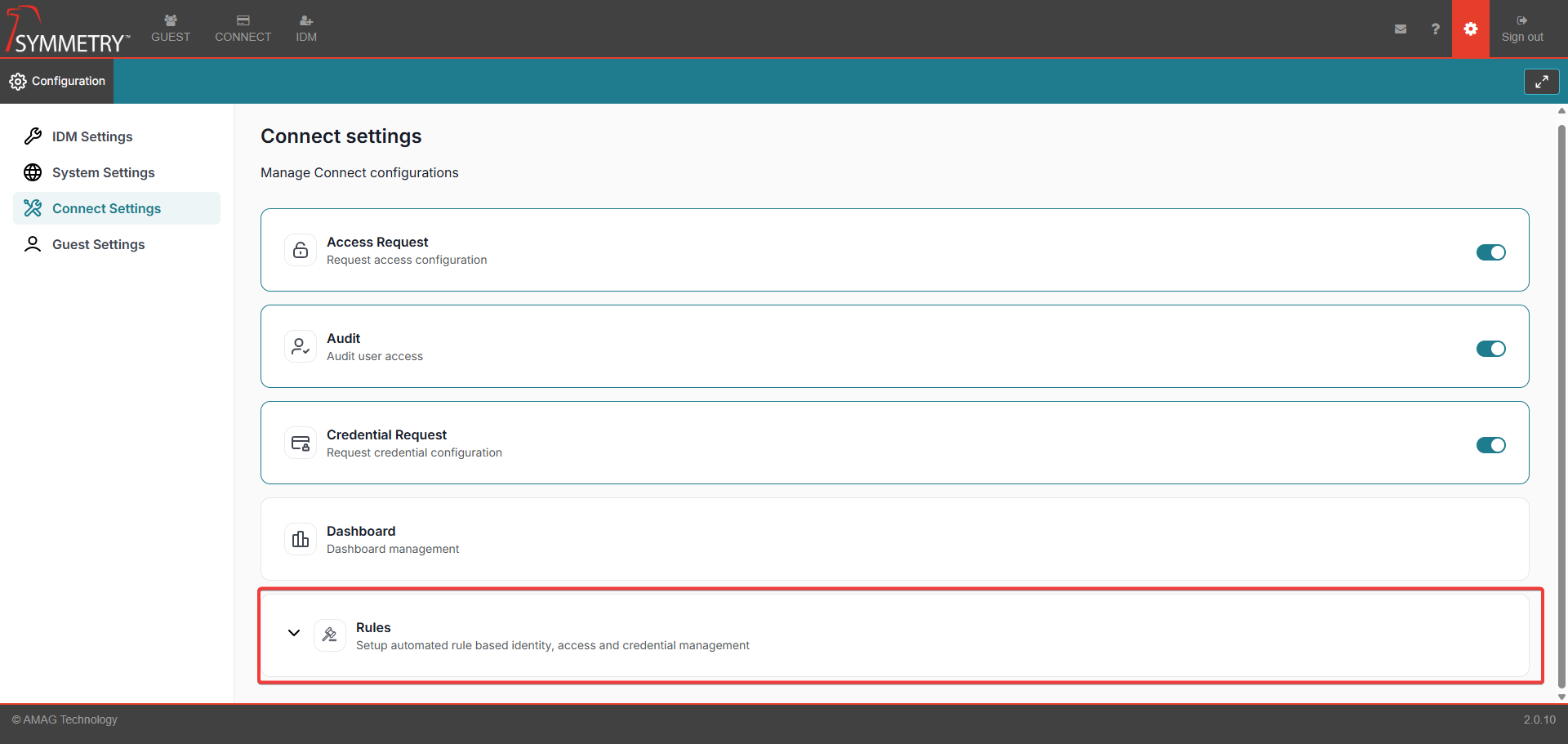The image size is (1568, 744).
Task: Click the Dashboard bar chart icon
Action: tap(301, 539)
